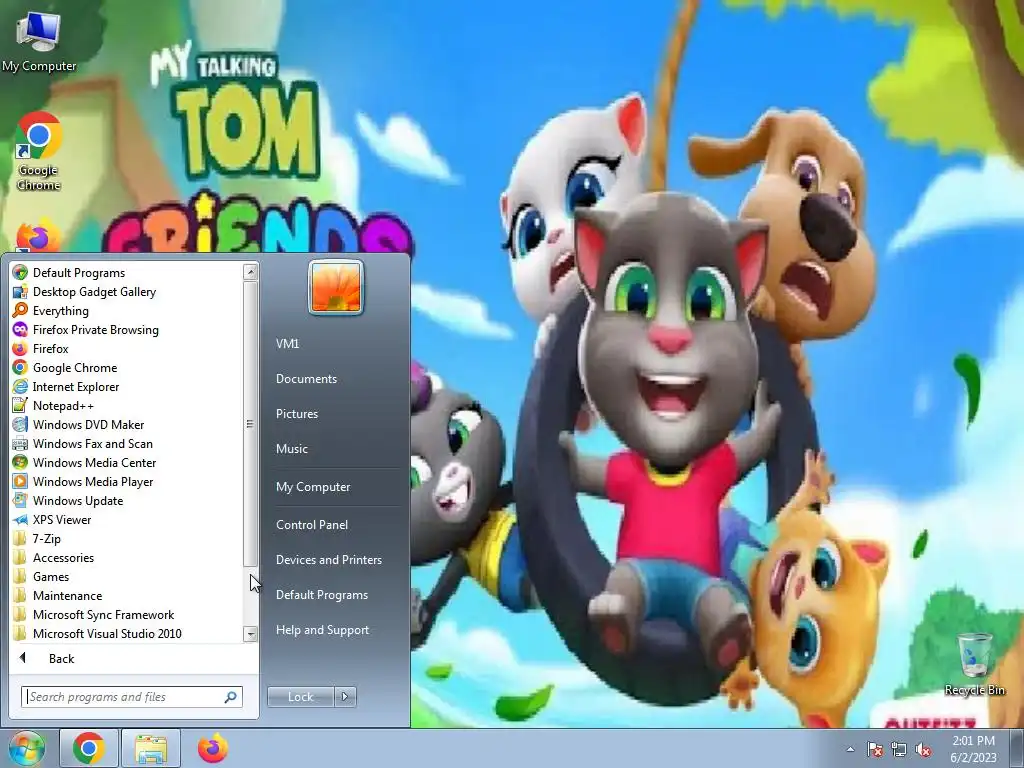Viewport: 1024px width, 768px height.
Task: Open shutdown options arrow next to Lock
Action: click(345, 697)
